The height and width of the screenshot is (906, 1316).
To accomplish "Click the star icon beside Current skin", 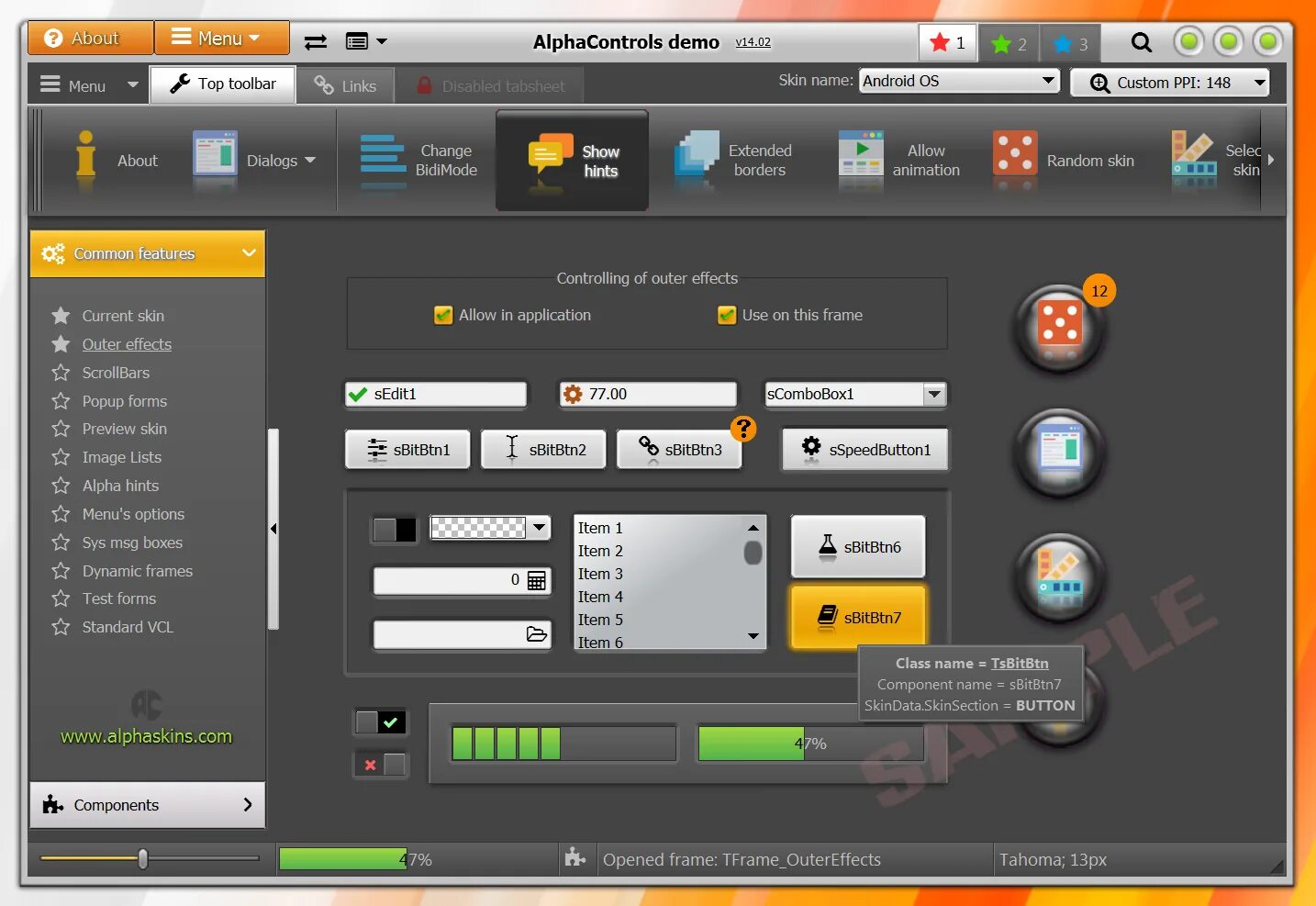I will 61,316.
